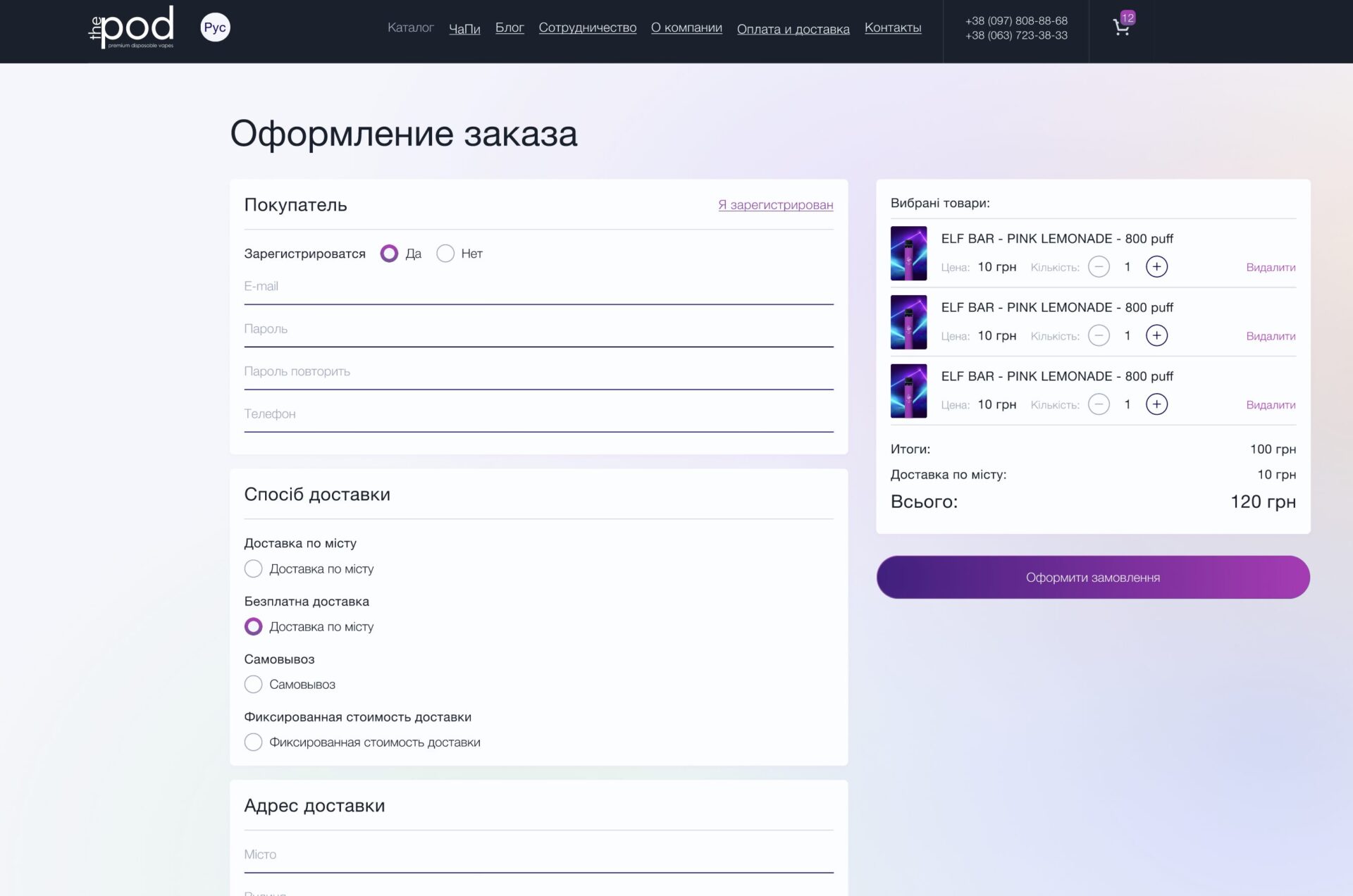Screen dimensions: 1353x896
Task: Remove second ELF BAR item with Видалити
Action: [x=1271, y=337]
